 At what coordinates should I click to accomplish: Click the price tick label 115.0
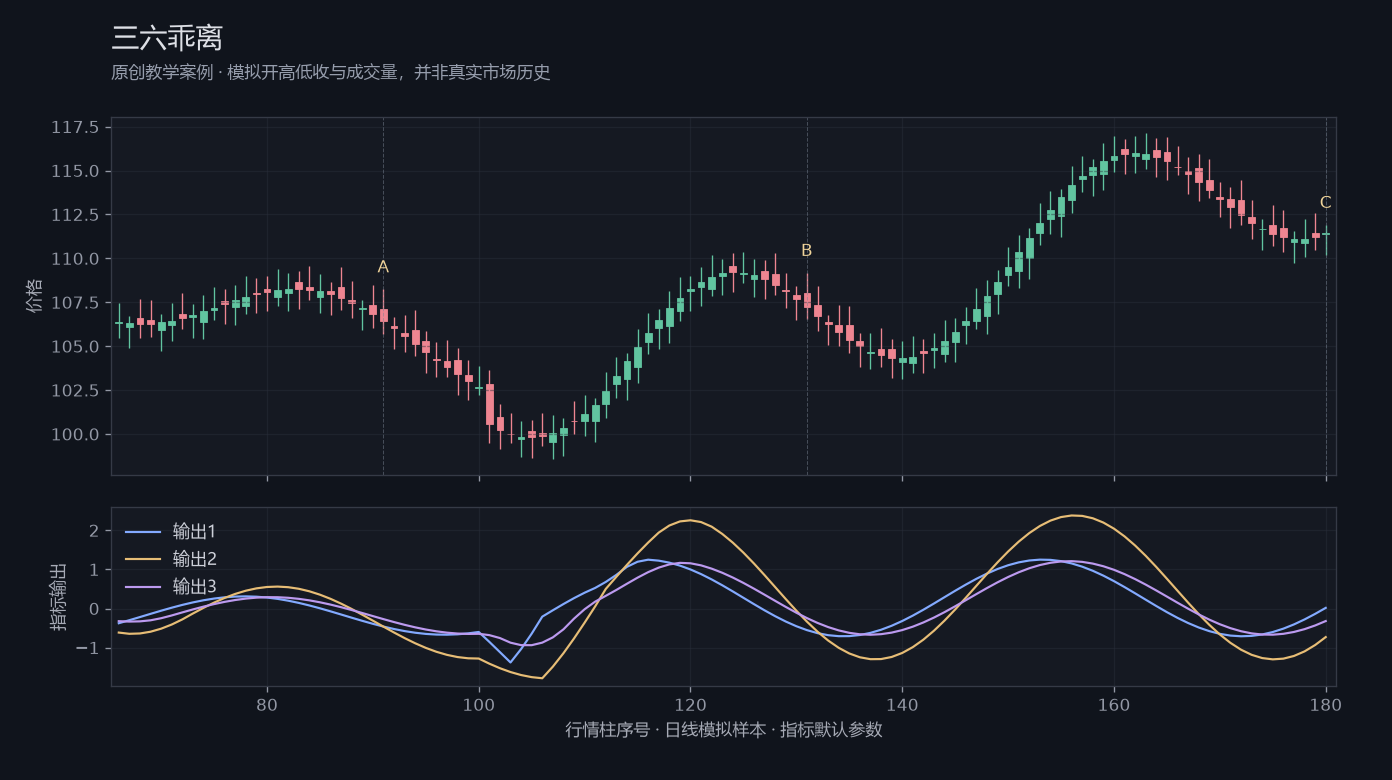(75, 172)
